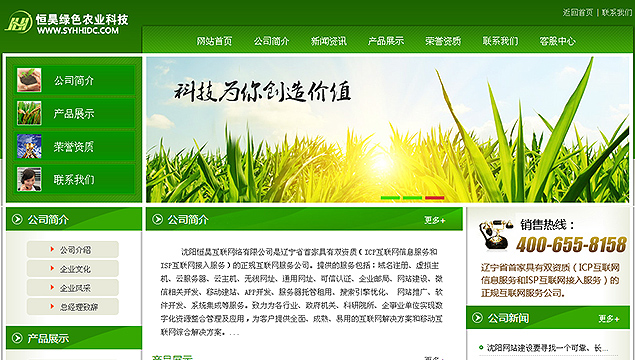
Task: Click the blue thumbnail beside 荣誉资质
Action: click(x=29, y=146)
